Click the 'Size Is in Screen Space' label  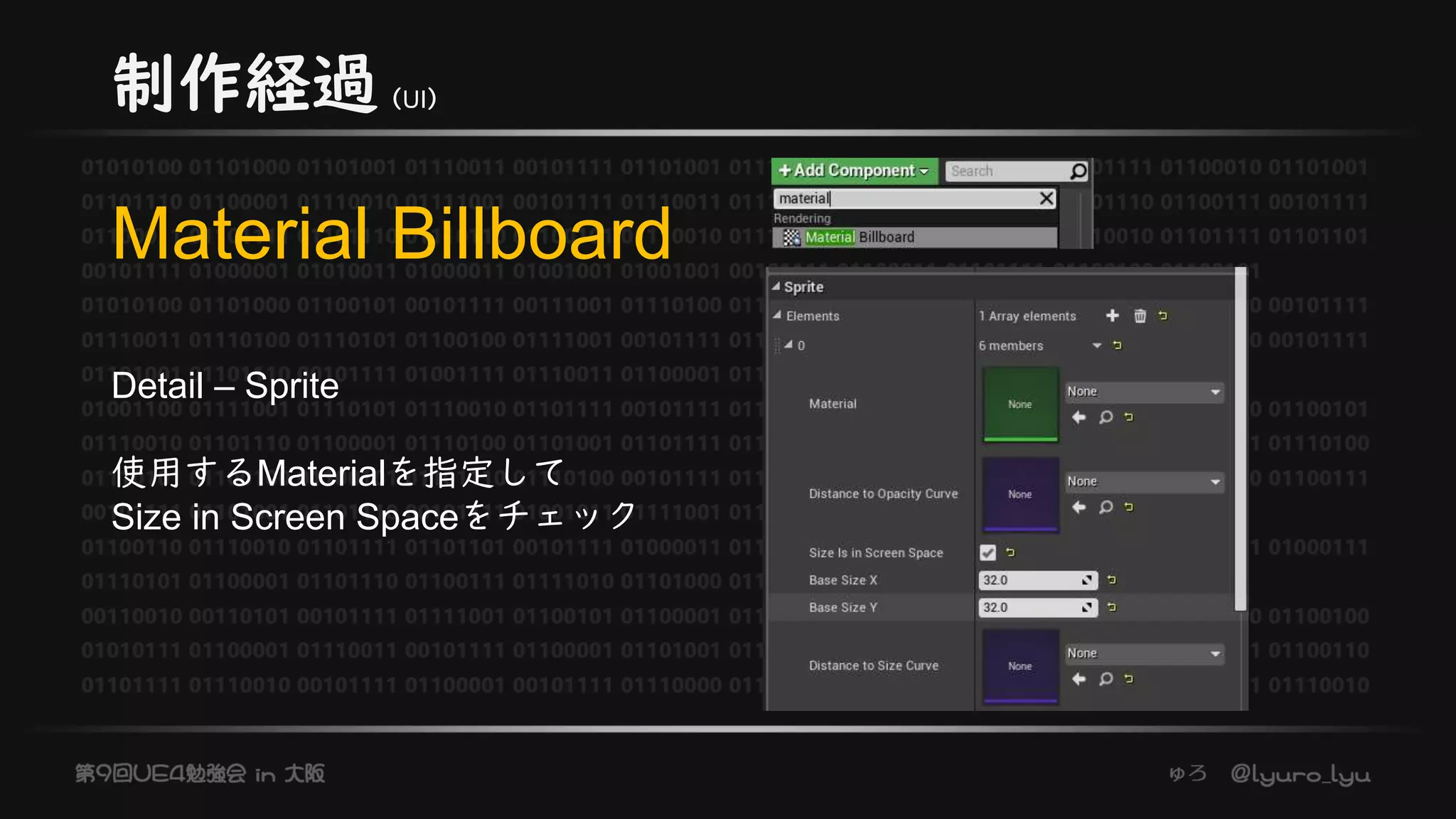point(876,553)
